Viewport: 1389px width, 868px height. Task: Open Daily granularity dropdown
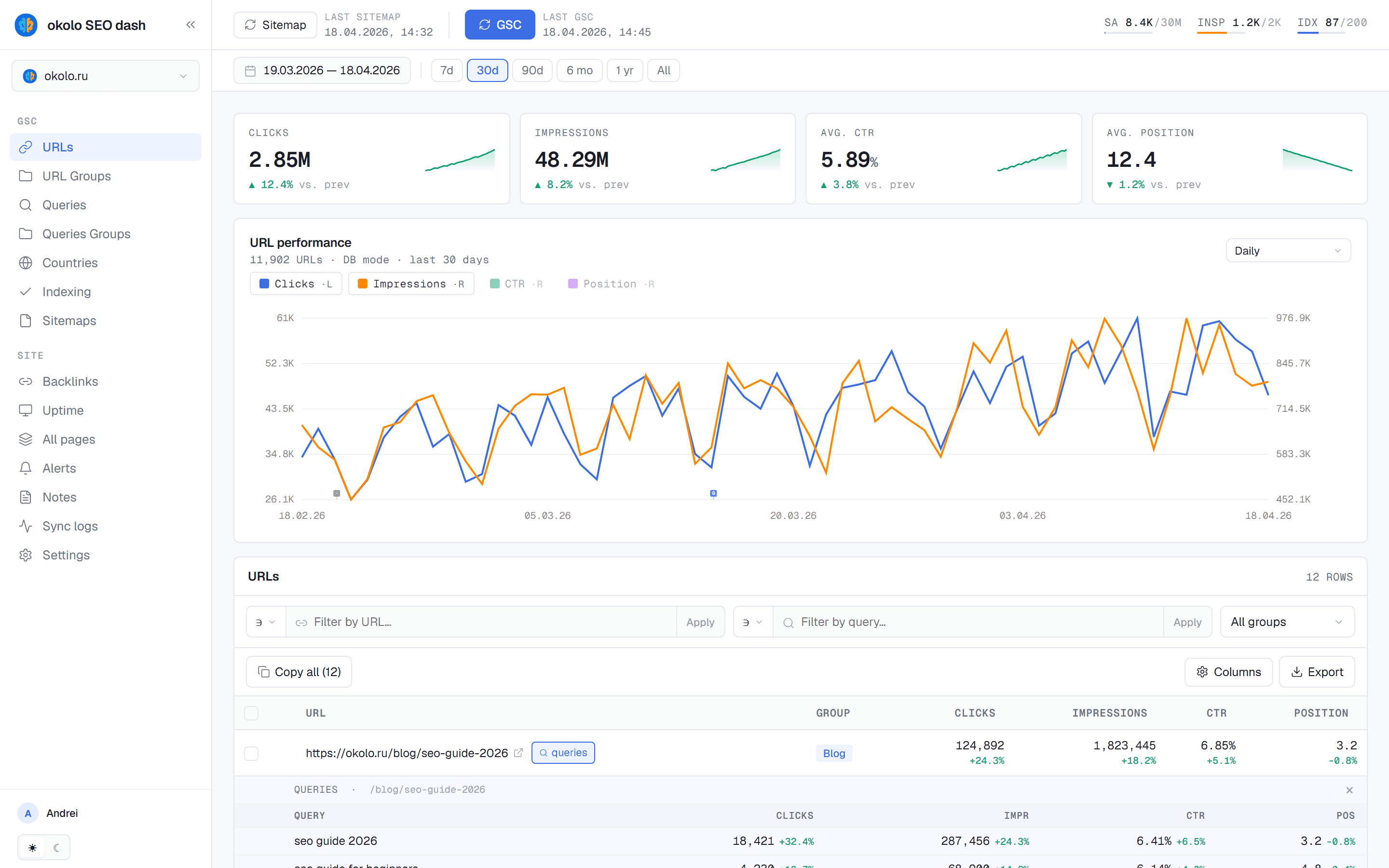click(x=1288, y=251)
